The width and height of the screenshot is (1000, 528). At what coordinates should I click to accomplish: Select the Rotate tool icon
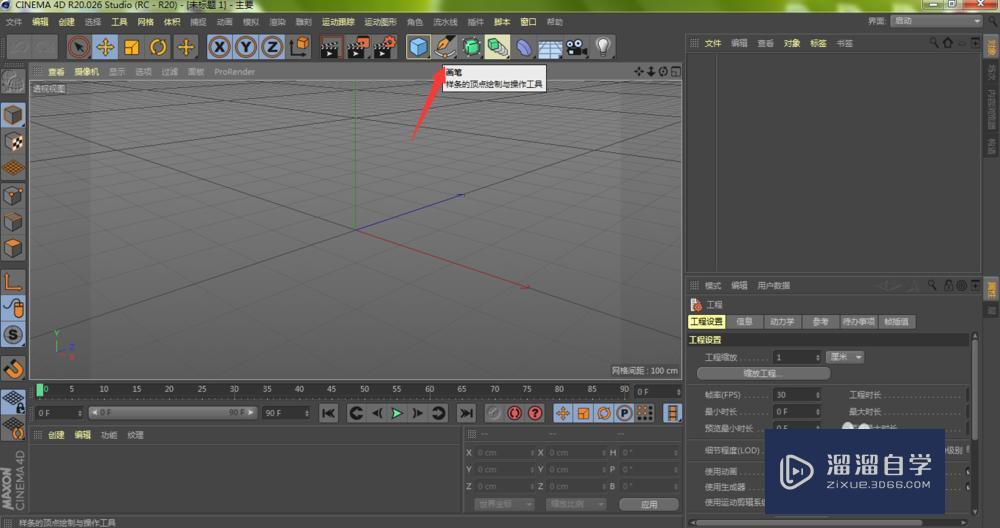tap(158, 47)
